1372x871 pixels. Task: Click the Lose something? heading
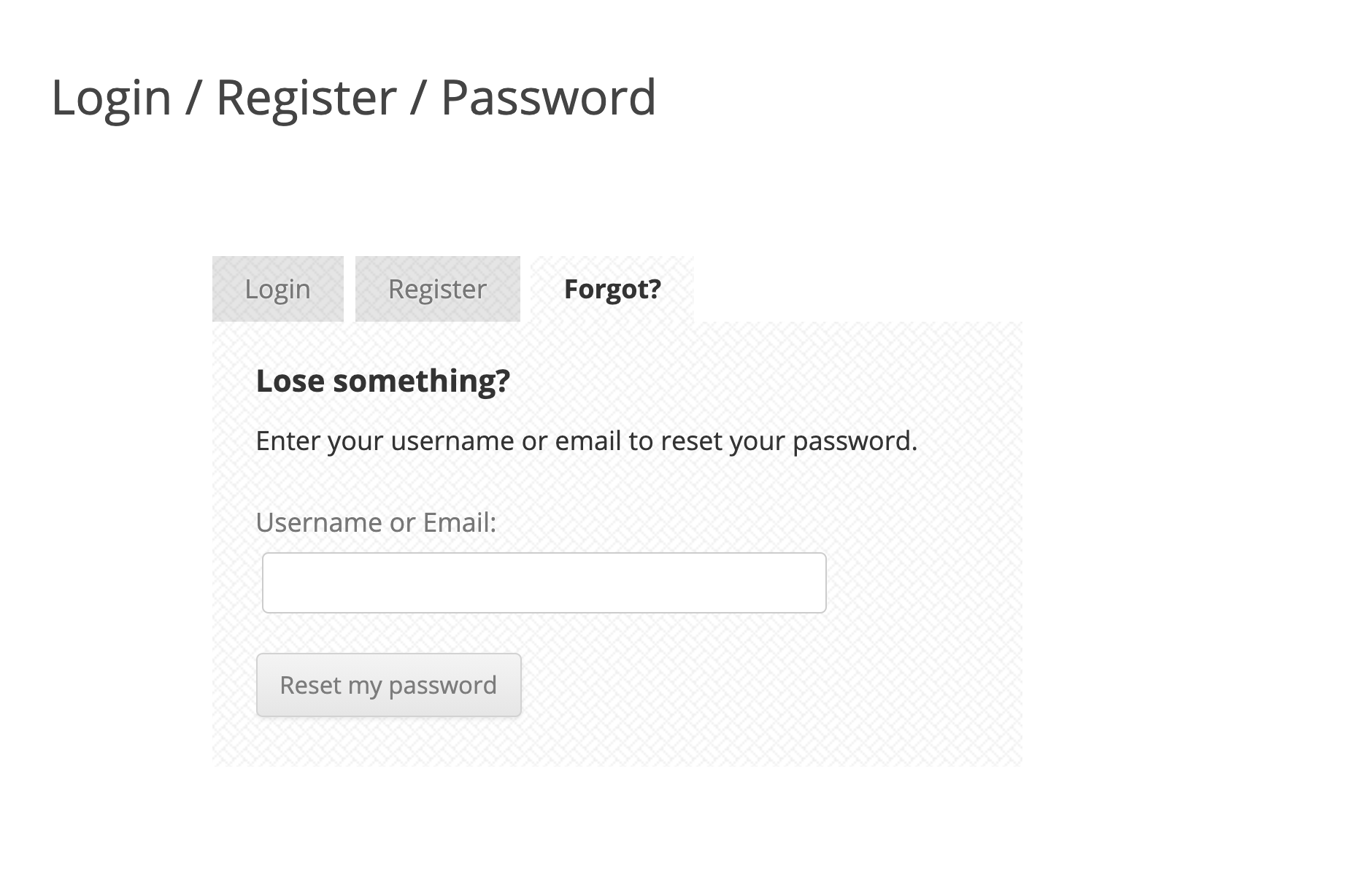pyautogui.click(x=383, y=380)
